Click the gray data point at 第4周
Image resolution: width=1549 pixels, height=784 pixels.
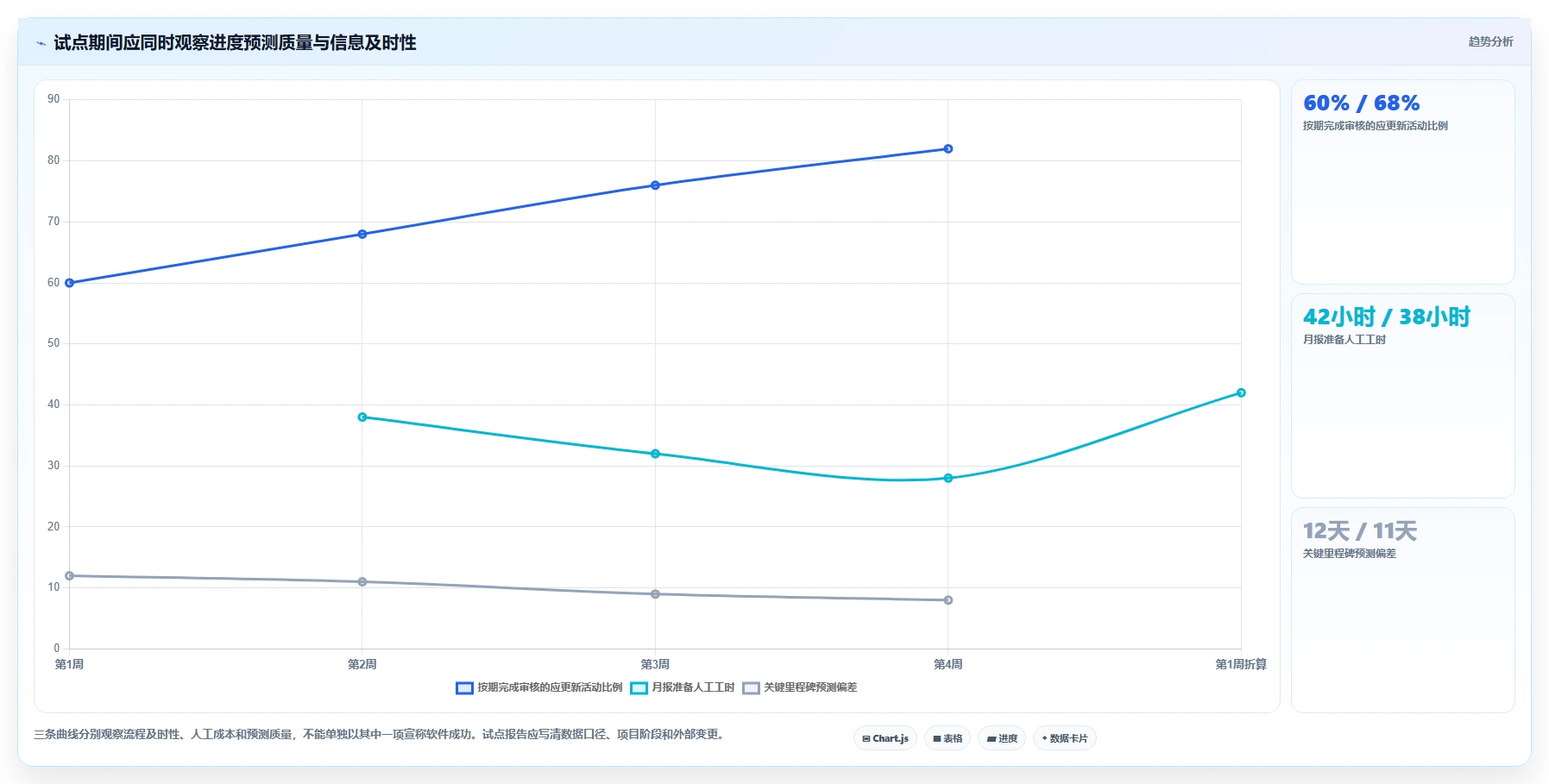point(948,600)
